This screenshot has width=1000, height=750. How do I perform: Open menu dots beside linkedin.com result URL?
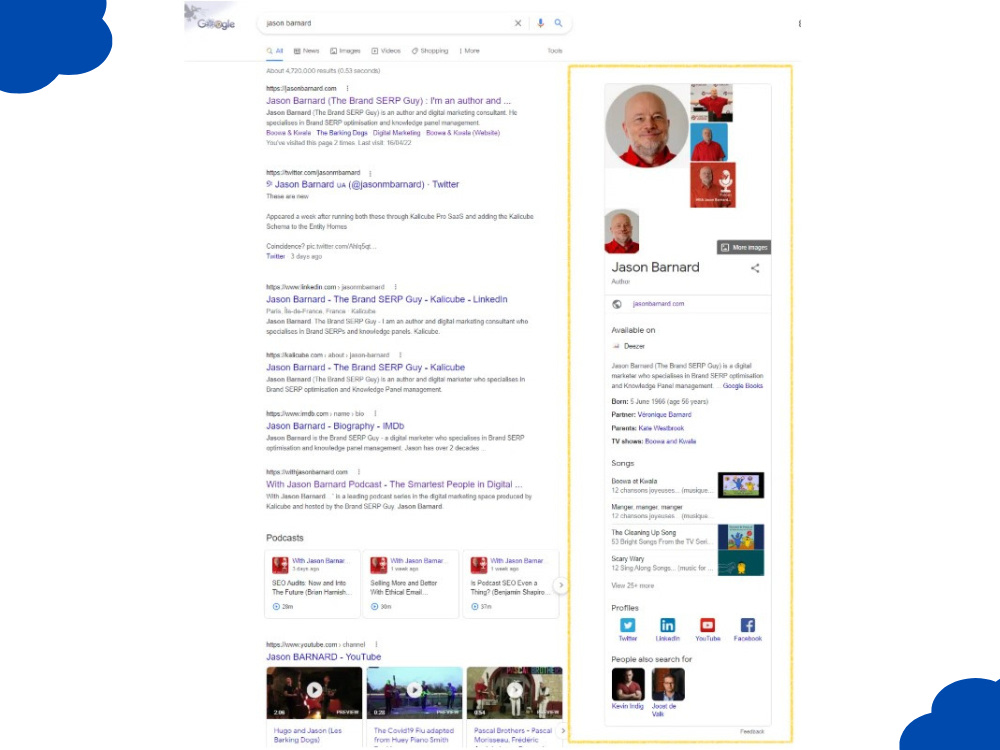(x=395, y=287)
